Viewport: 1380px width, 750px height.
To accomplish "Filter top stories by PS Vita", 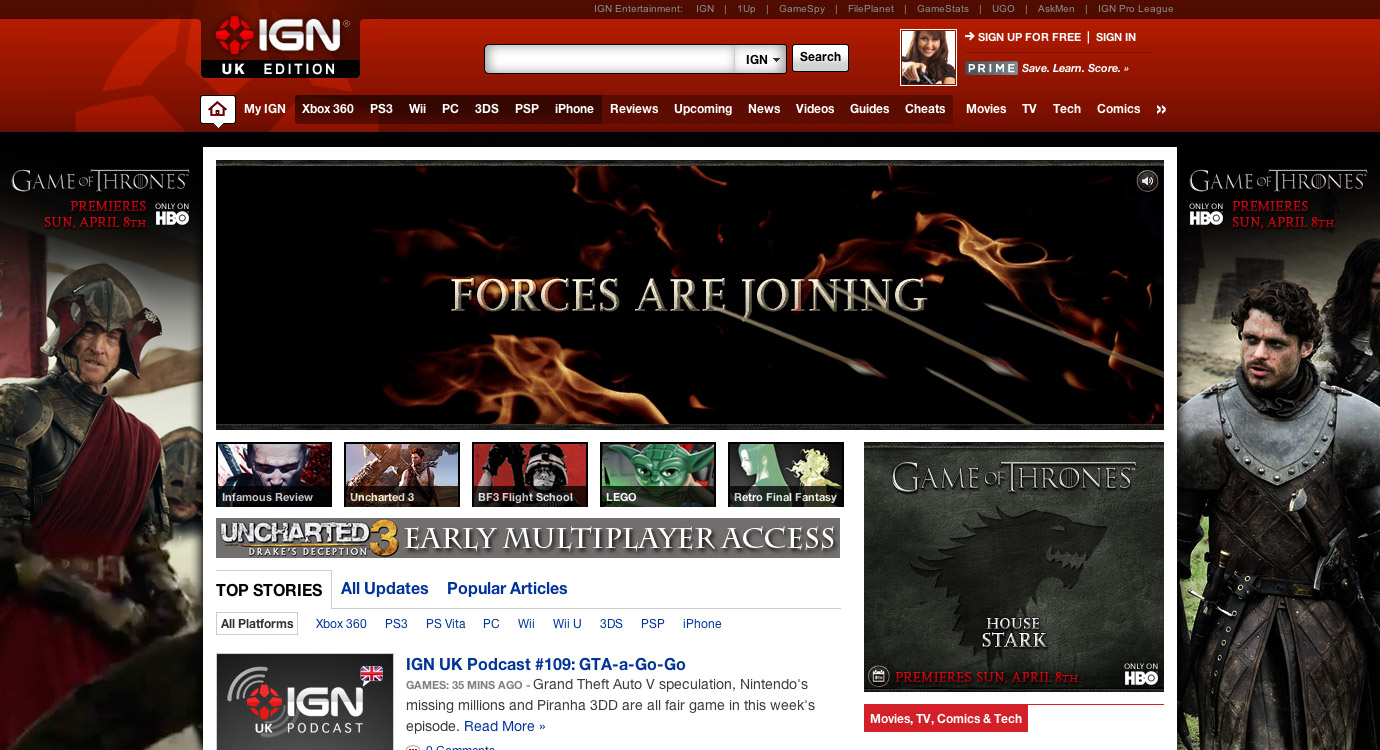I will (446, 624).
